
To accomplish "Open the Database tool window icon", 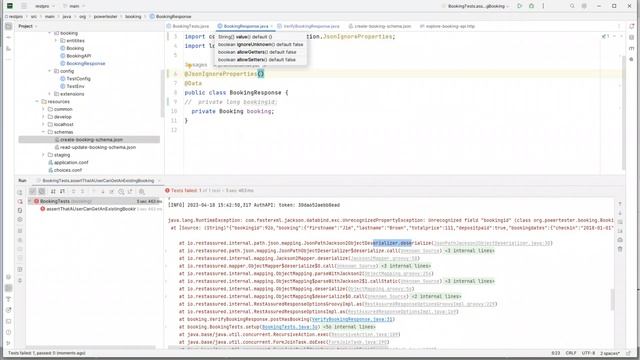I will (x=631, y=38).
